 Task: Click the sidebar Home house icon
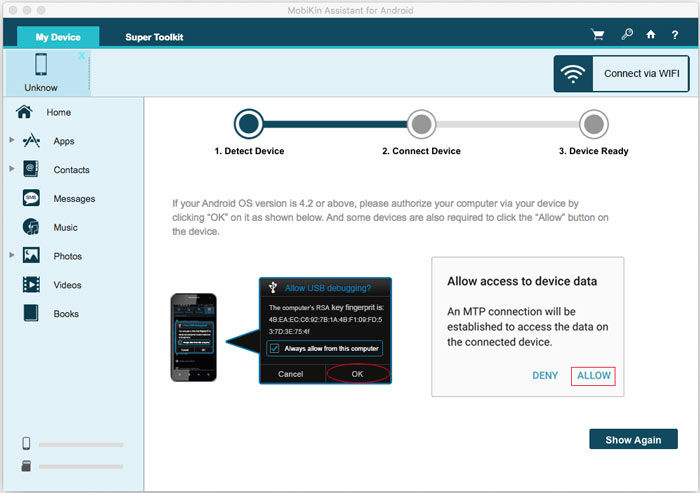[x=24, y=112]
